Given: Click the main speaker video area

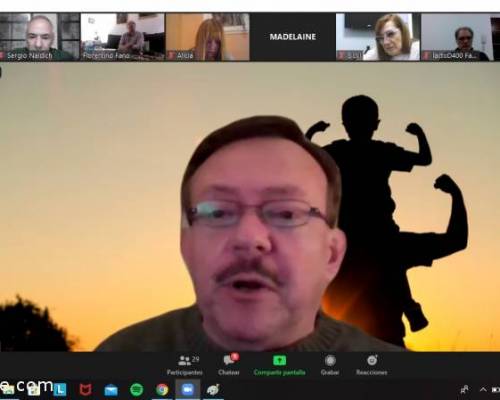Looking at the screenshot, I should (250, 207).
